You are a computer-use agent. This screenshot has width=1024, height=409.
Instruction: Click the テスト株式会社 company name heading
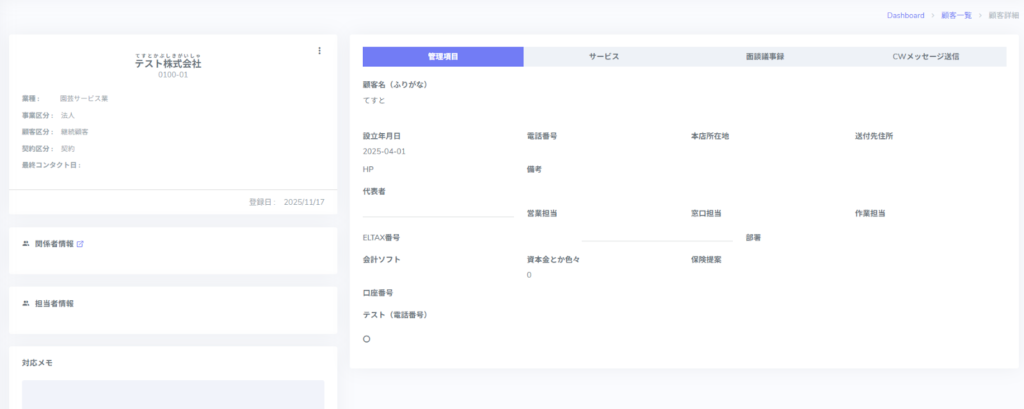[x=168, y=63]
